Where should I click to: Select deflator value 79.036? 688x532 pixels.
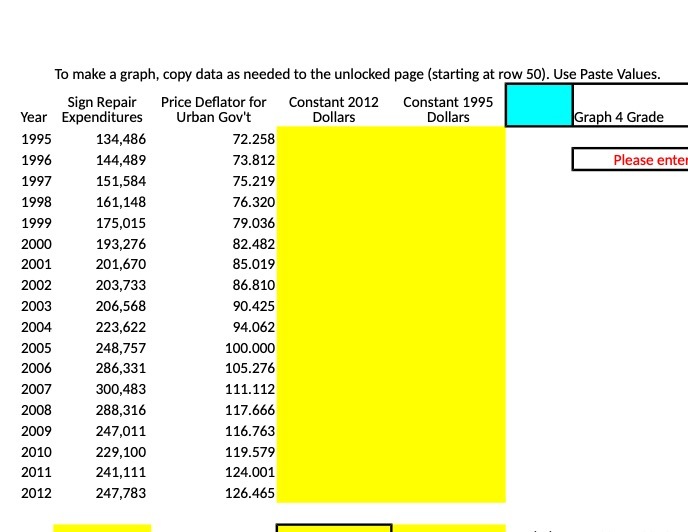pyautogui.click(x=254, y=223)
